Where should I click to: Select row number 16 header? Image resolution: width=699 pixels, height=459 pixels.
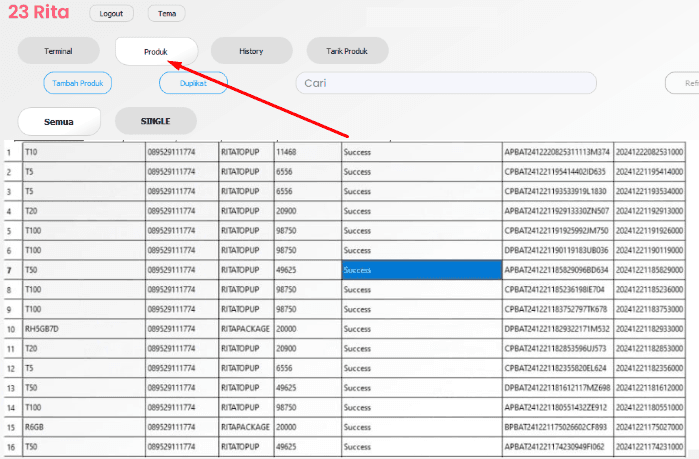click(10, 447)
